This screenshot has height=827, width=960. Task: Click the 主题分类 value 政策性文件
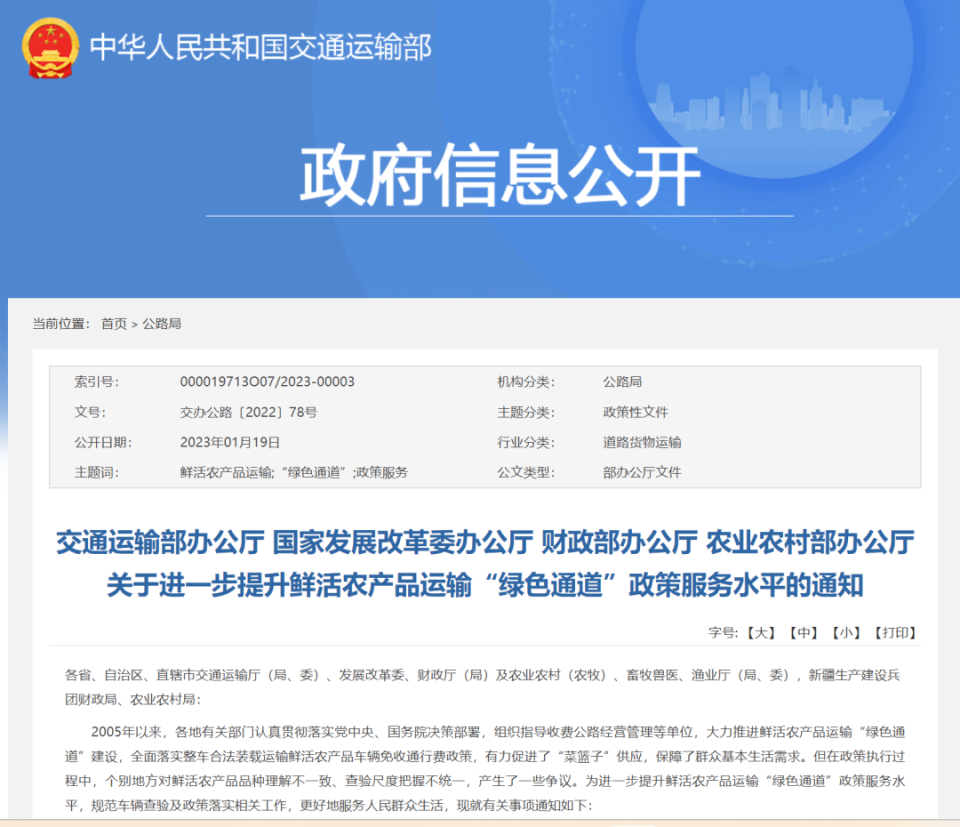636,412
